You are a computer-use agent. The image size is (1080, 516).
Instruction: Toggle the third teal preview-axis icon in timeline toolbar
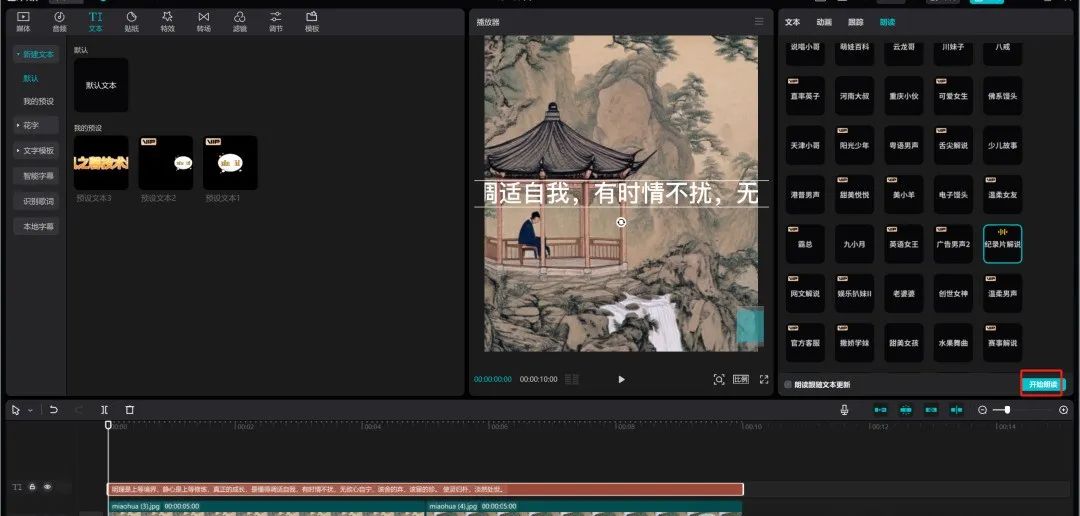pos(931,410)
